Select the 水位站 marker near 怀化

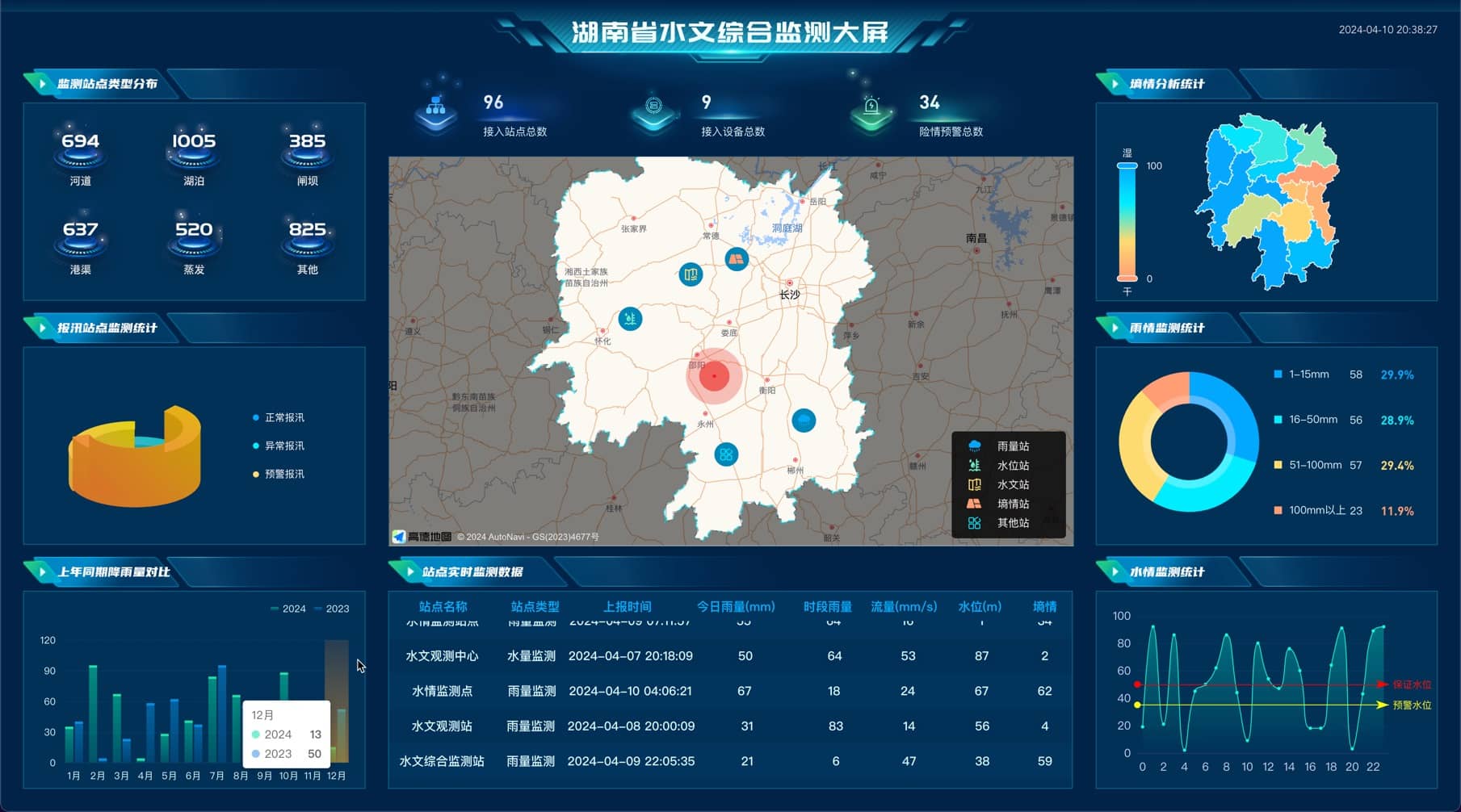coord(630,319)
